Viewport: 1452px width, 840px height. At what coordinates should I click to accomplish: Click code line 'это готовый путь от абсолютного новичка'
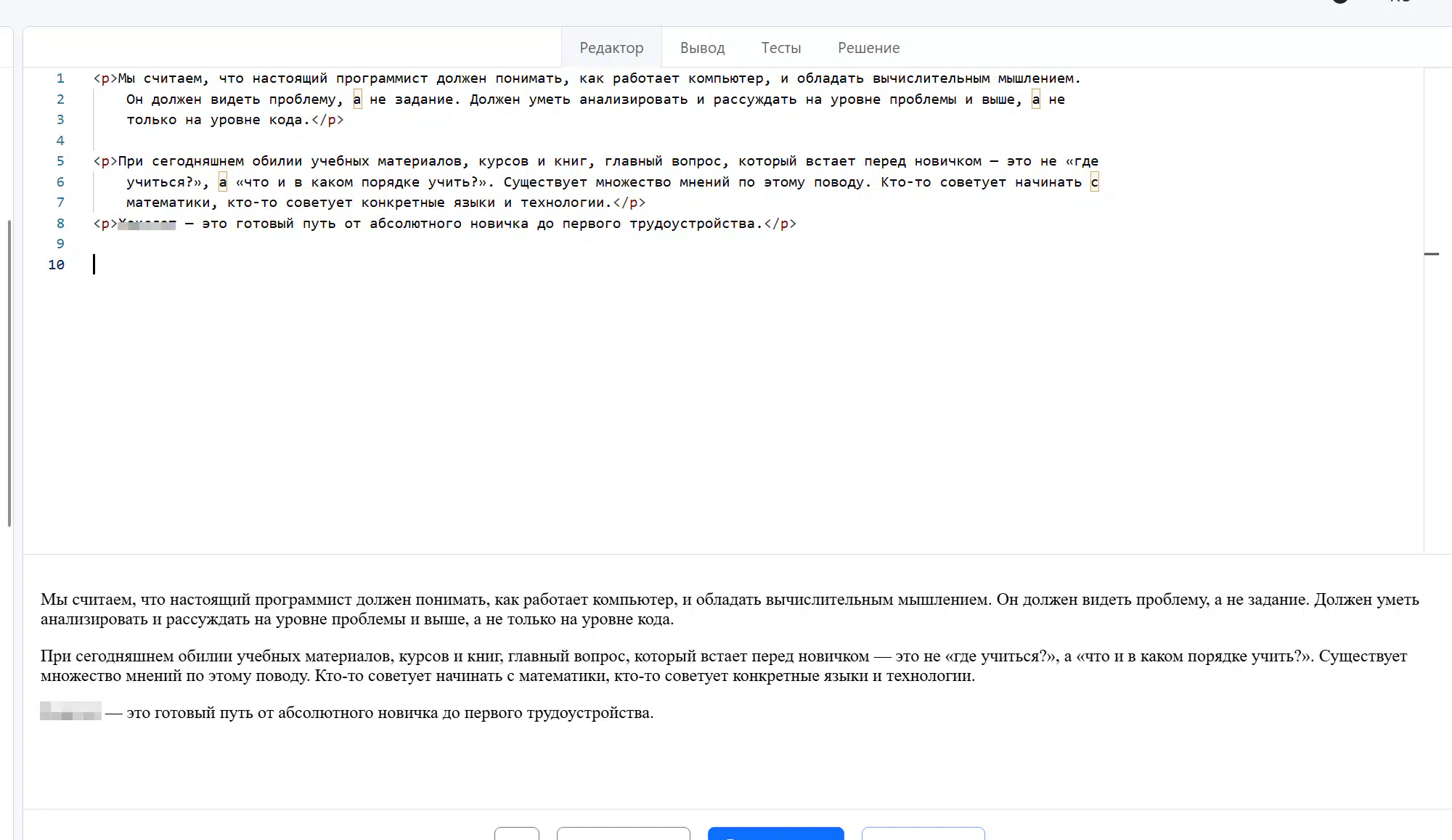coord(444,224)
